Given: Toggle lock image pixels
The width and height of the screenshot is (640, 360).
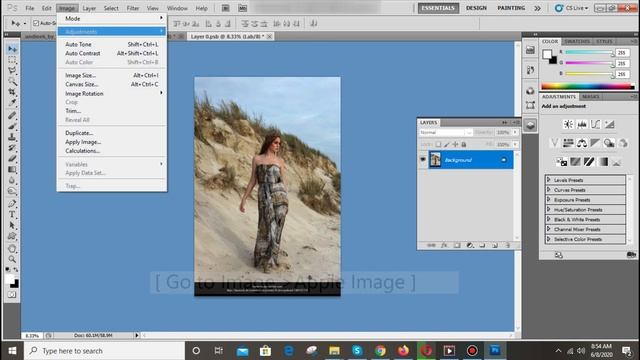Looking at the screenshot, I should click(x=447, y=144).
